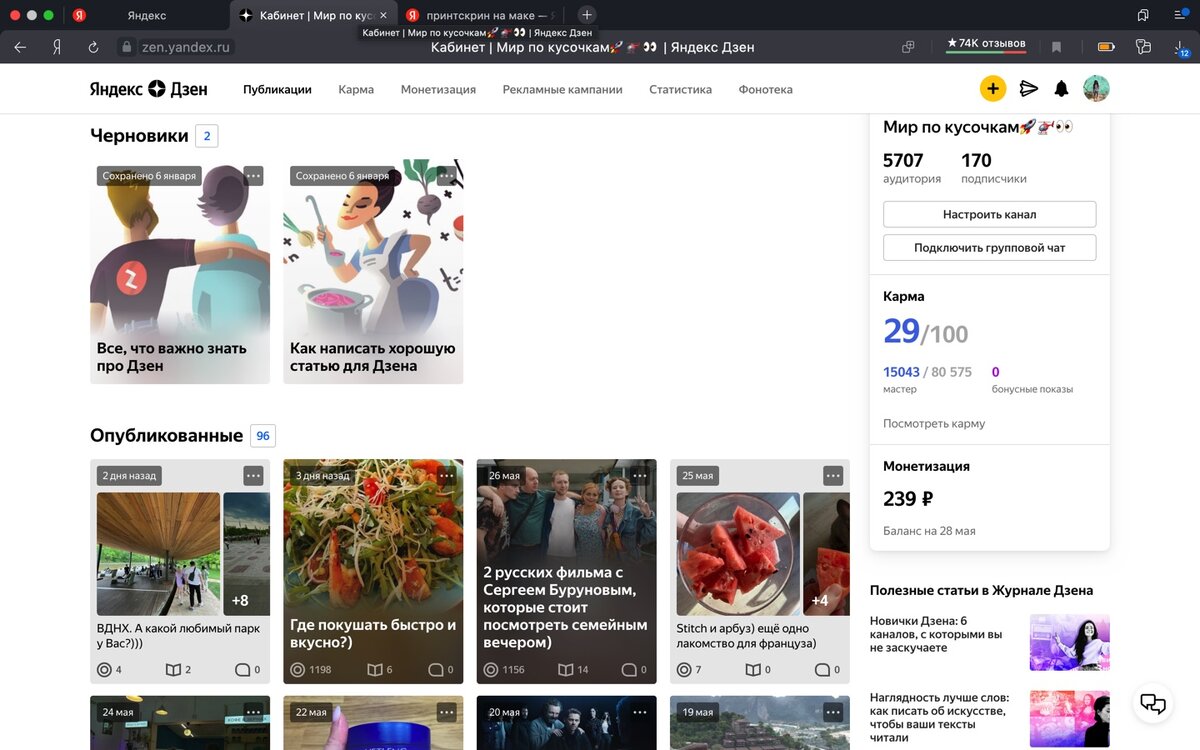This screenshot has width=1200, height=750.
Task: Open options menu on Все, что важно знать draft
Action: pyautogui.click(x=253, y=176)
